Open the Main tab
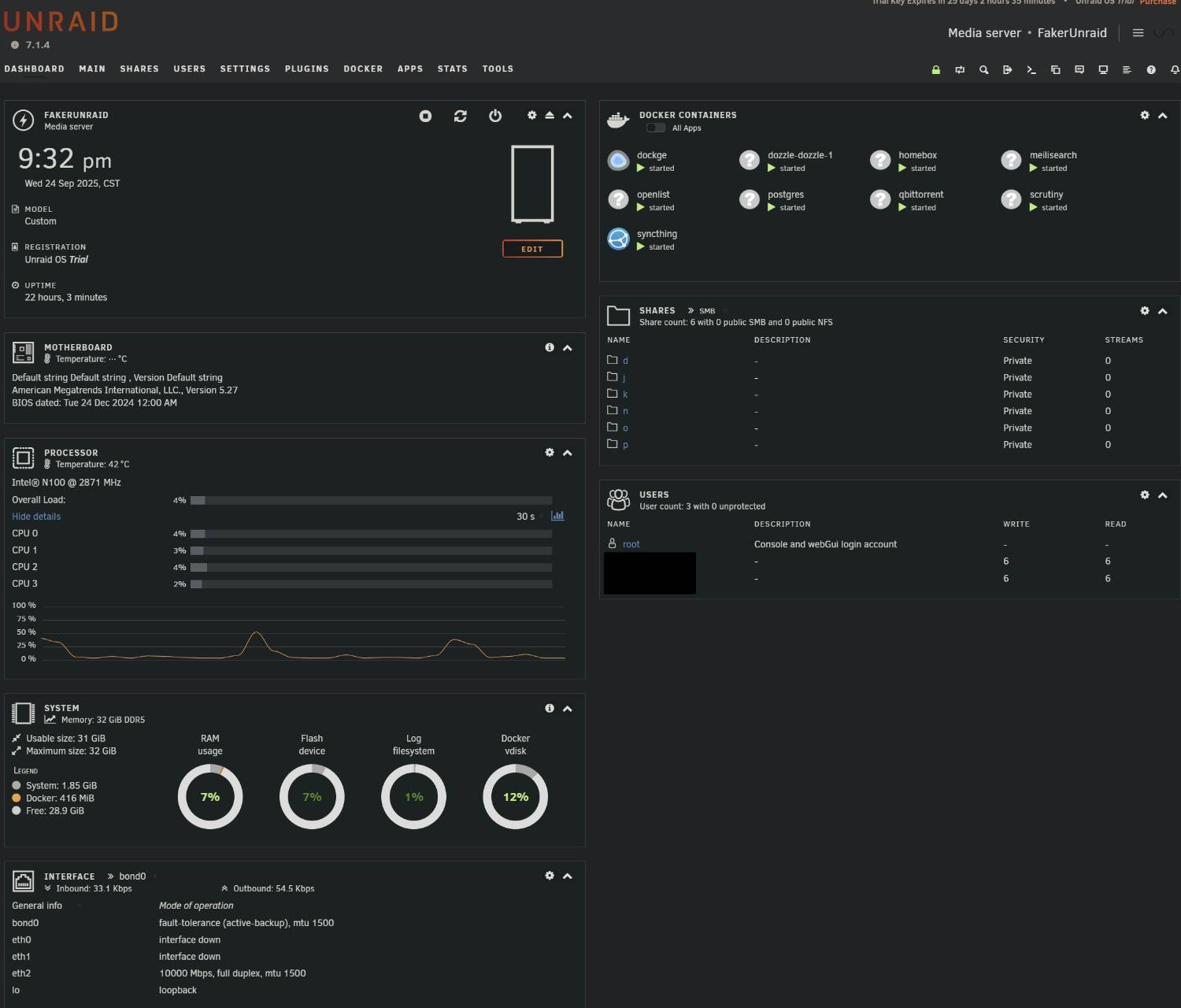 (x=92, y=69)
